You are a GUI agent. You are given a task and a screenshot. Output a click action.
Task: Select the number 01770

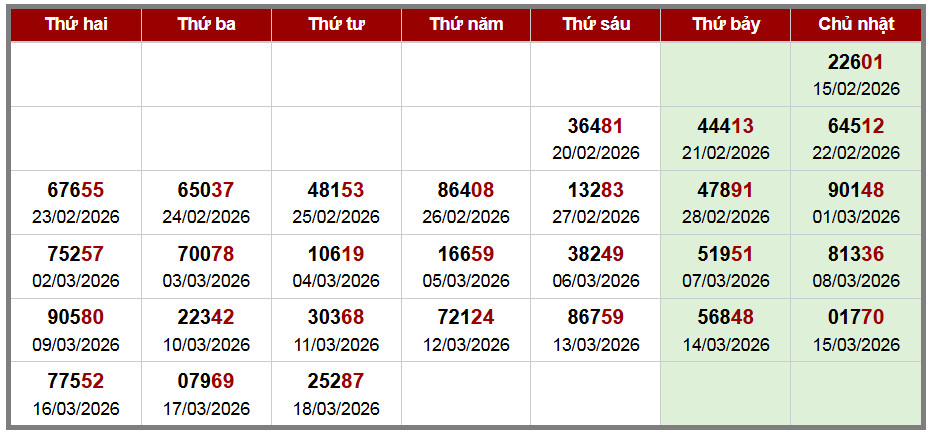[856, 318]
